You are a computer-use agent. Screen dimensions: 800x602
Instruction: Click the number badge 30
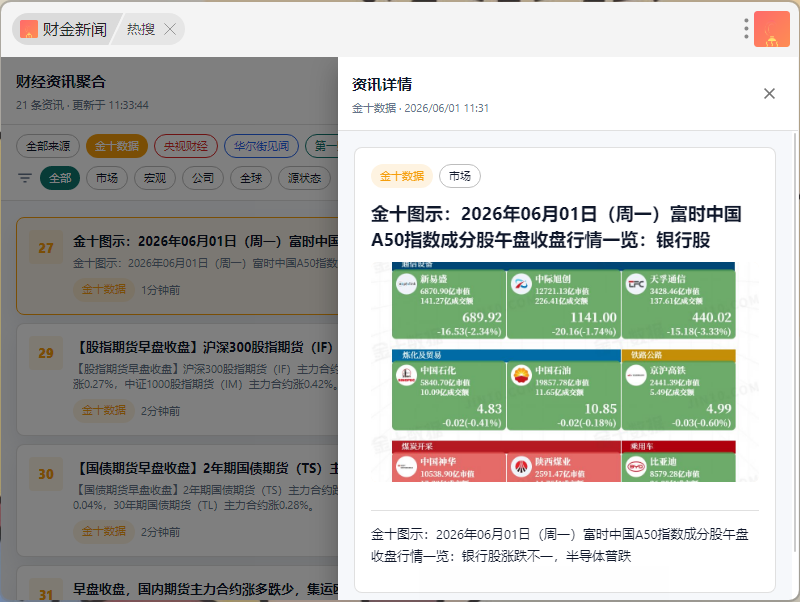[46, 474]
